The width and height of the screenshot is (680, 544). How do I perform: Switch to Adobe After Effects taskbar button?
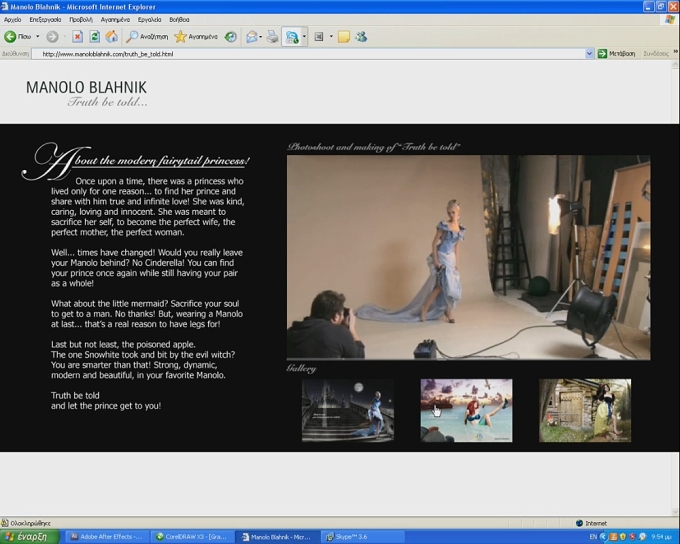pyautogui.click(x=107, y=537)
